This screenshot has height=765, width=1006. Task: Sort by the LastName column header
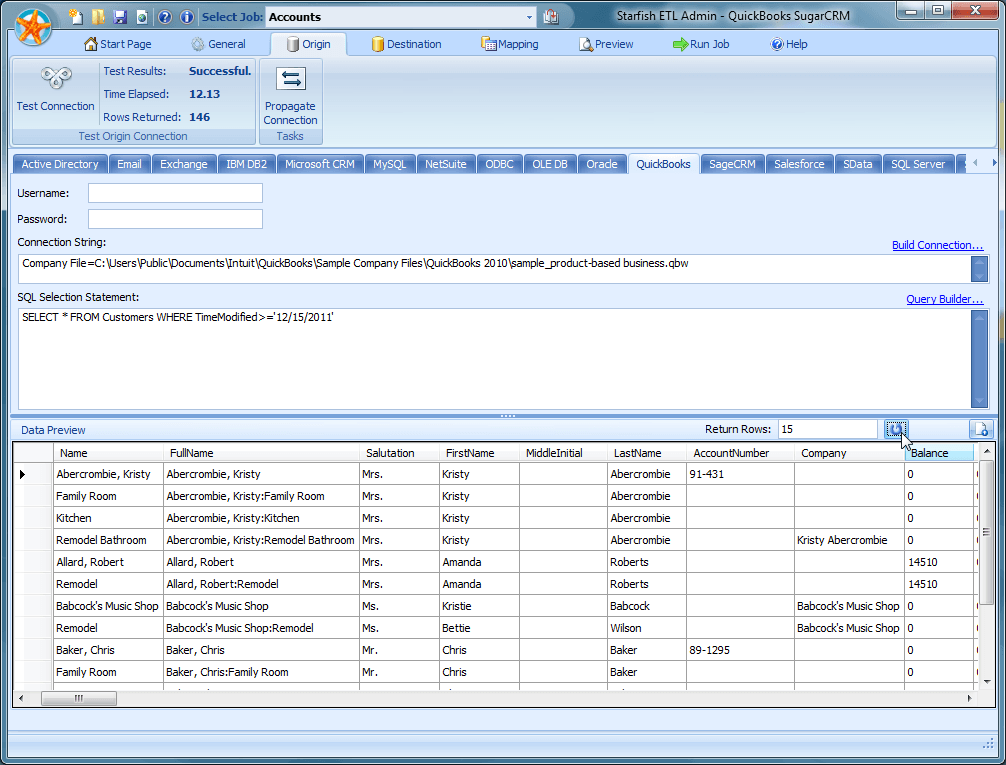click(x=647, y=453)
